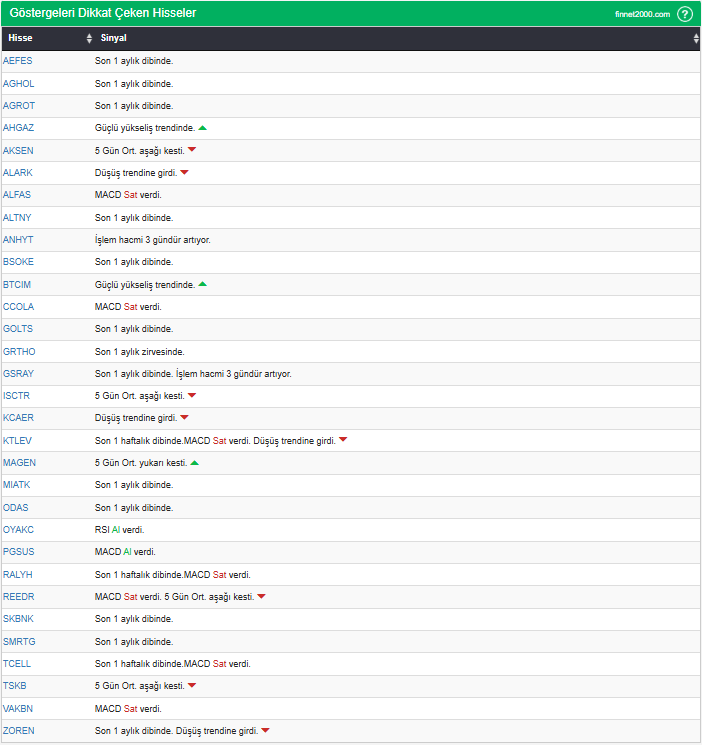Click the red down arrow in ZOREN row

coord(266,730)
